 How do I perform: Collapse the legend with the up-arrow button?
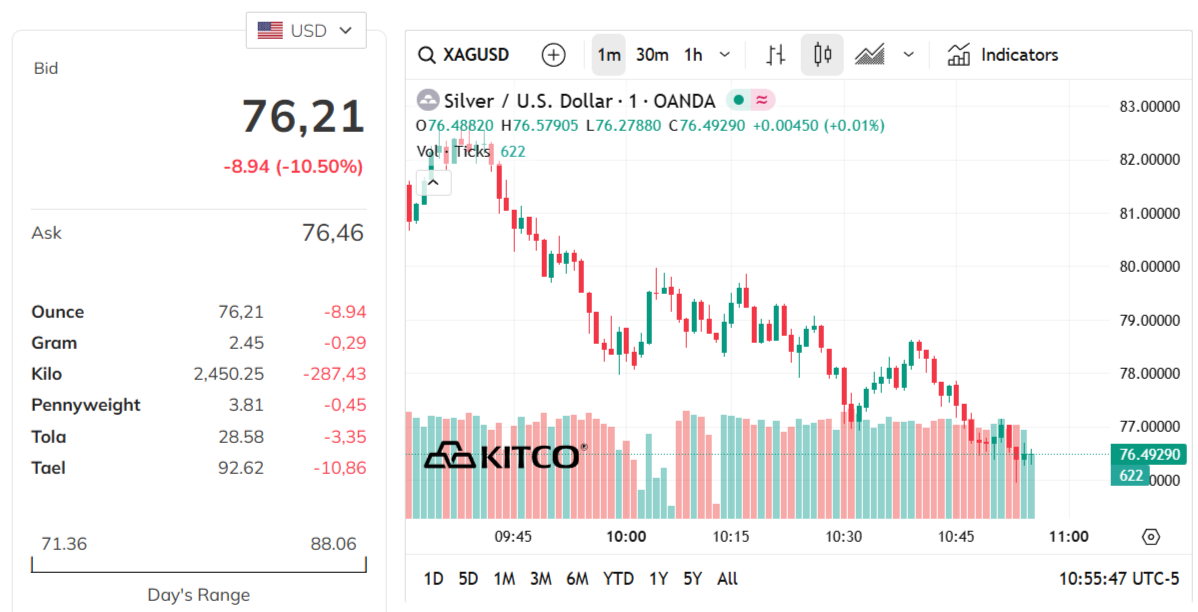[433, 182]
